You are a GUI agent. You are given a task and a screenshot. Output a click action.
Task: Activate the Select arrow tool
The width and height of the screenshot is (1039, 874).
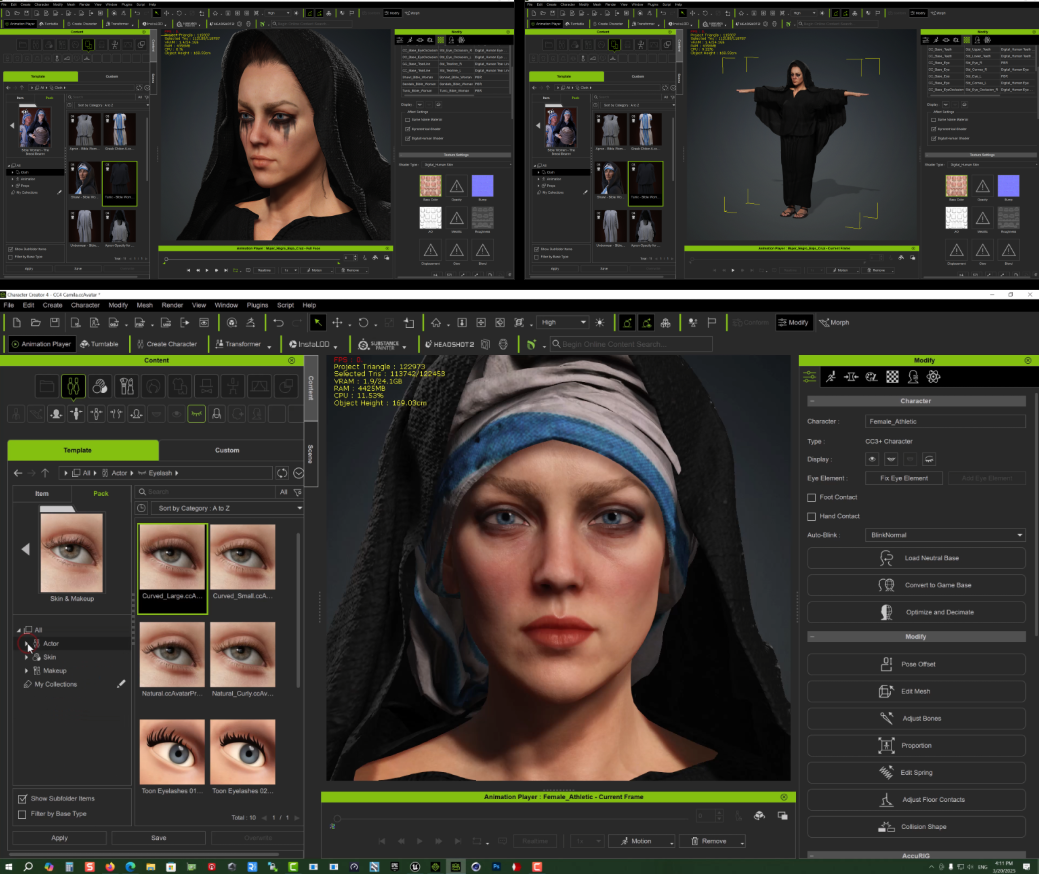318,323
